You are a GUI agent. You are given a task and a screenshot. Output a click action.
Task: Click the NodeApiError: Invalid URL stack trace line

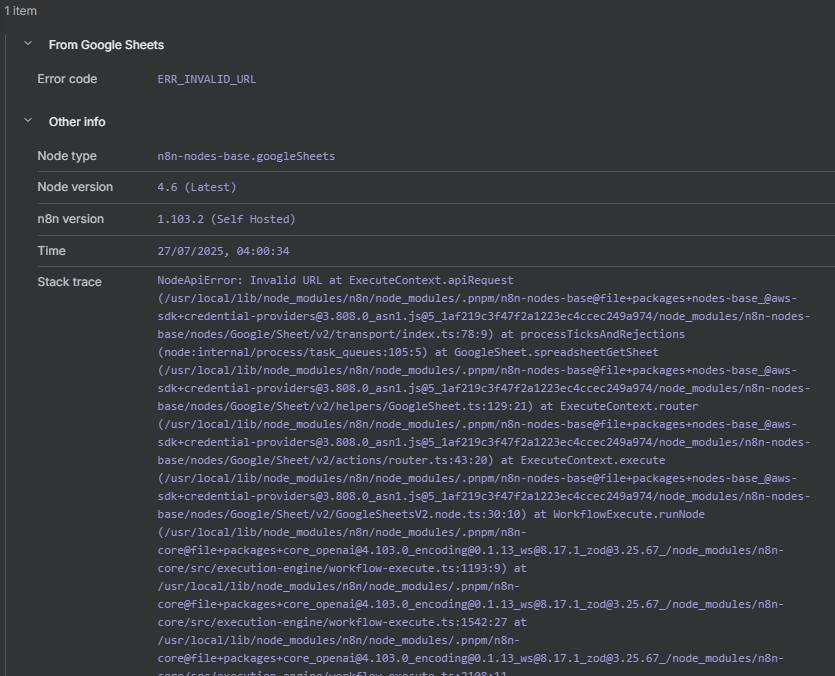[335, 280]
